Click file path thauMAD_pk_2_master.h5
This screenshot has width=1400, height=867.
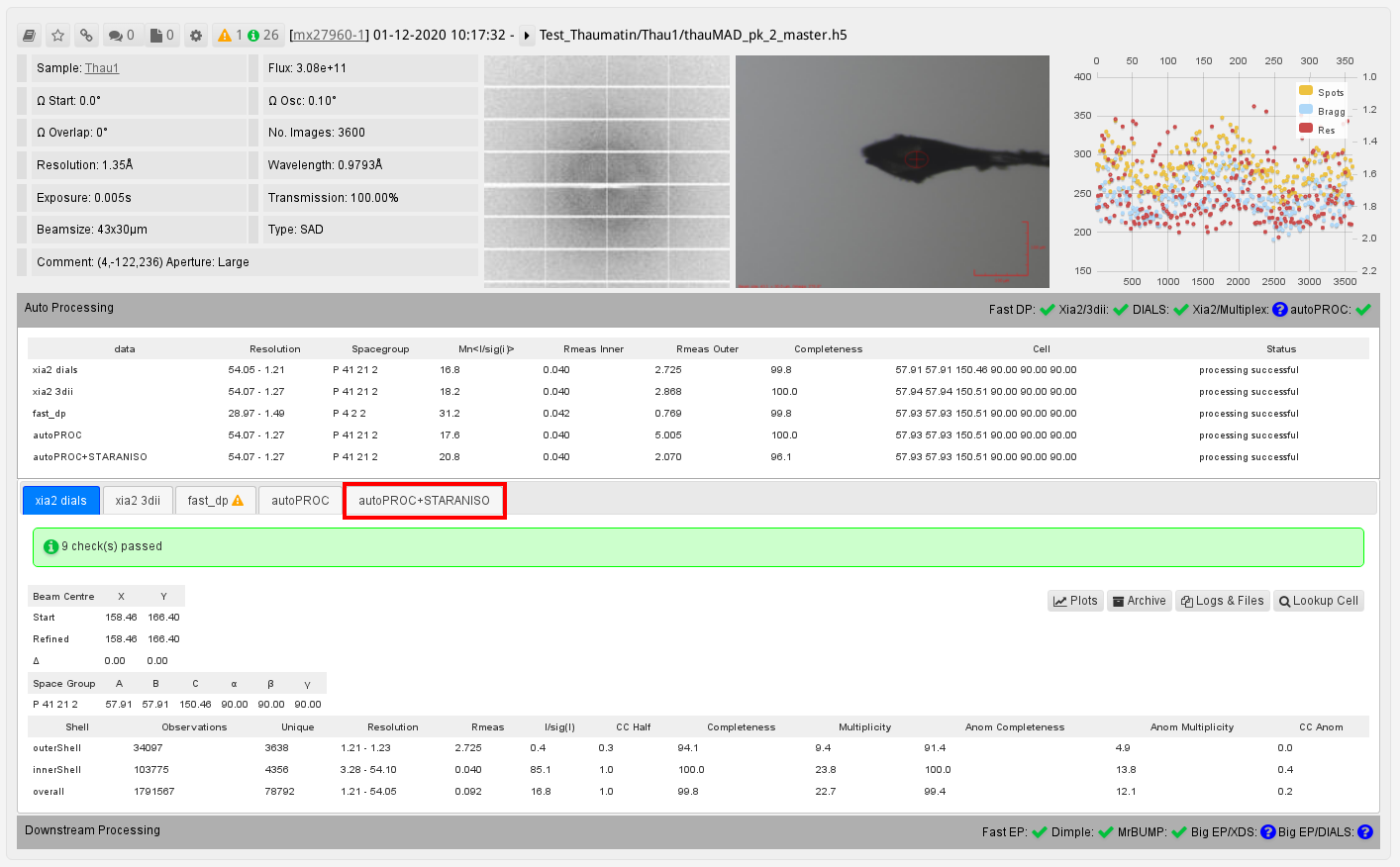(693, 35)
